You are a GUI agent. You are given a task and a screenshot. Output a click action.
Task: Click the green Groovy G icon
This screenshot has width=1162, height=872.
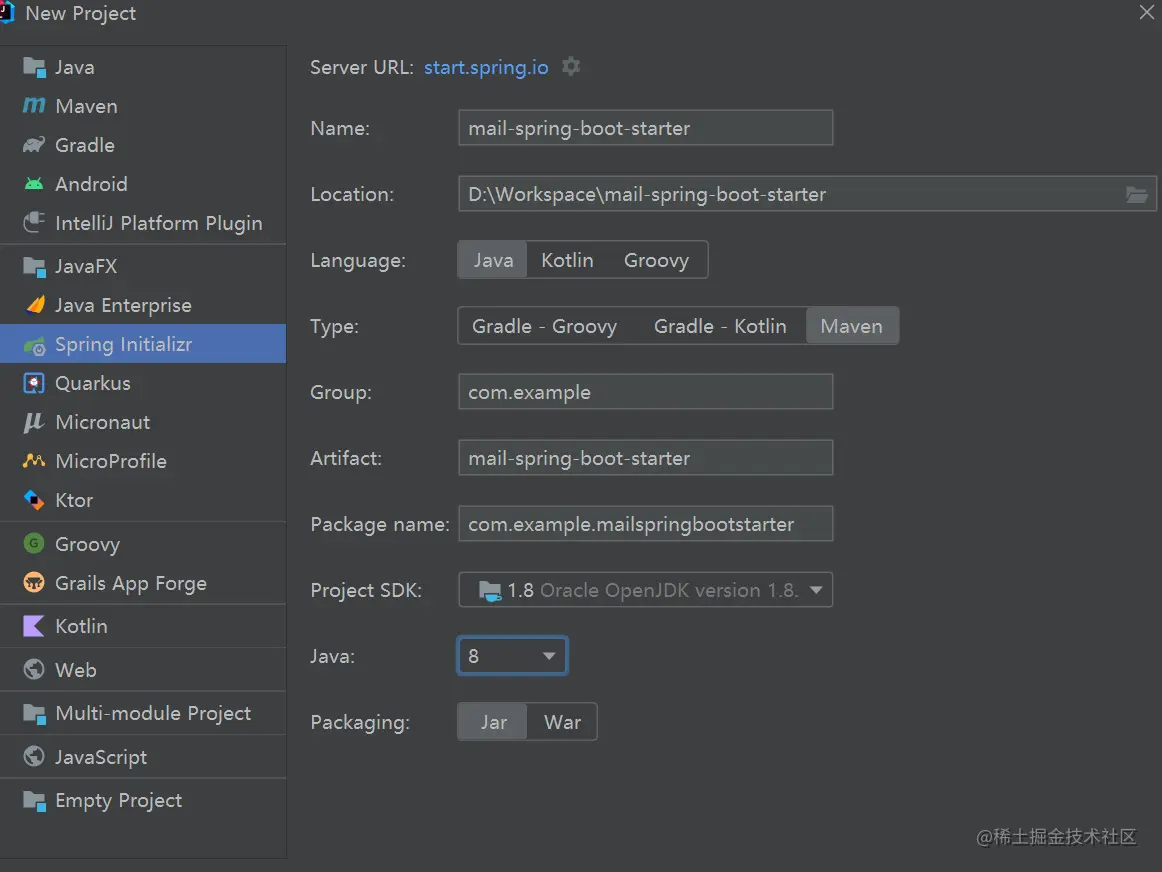pyautogui.click(x=34, y=544)
